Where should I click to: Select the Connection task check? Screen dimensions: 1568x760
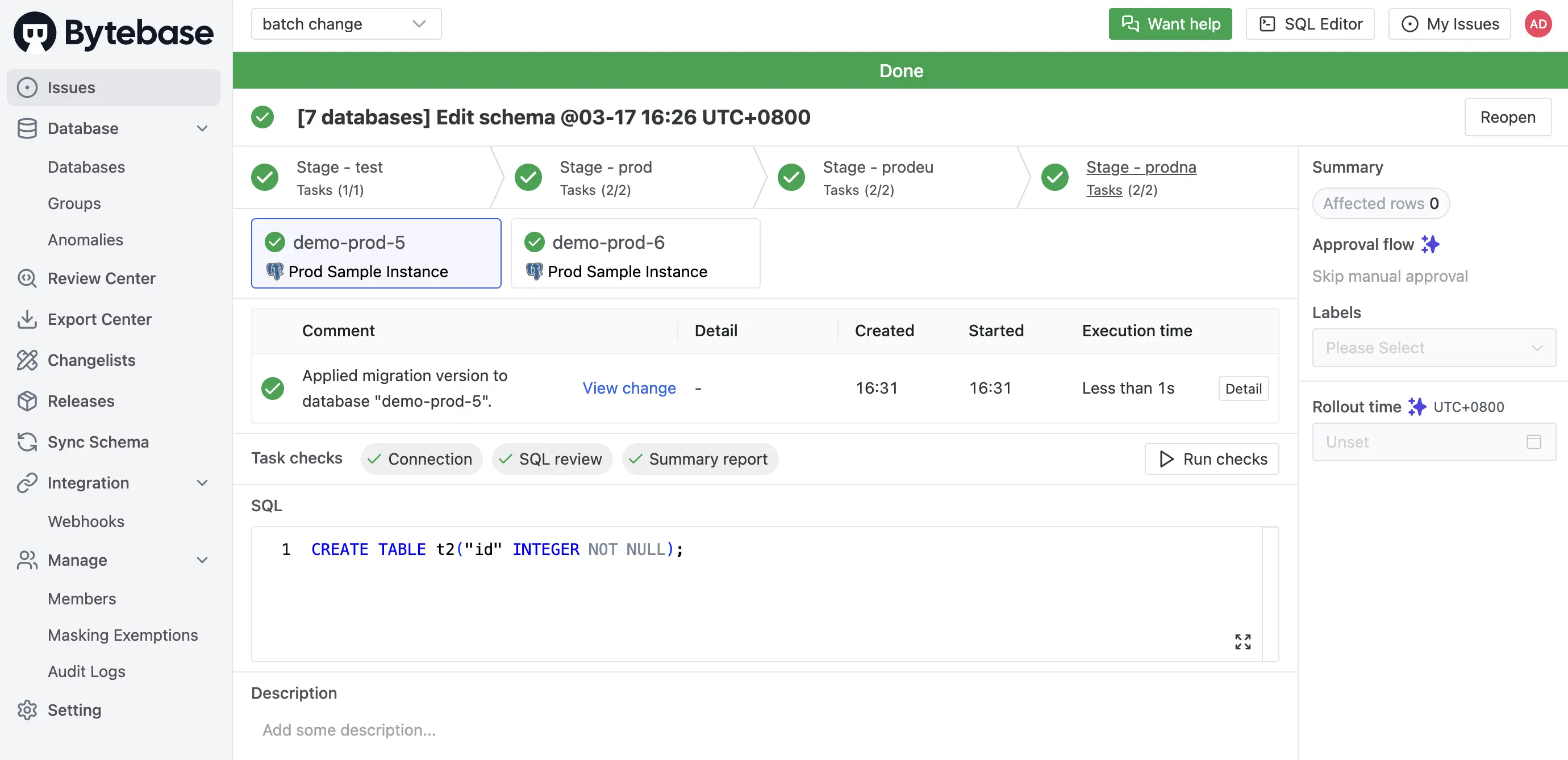coord(421,459)
